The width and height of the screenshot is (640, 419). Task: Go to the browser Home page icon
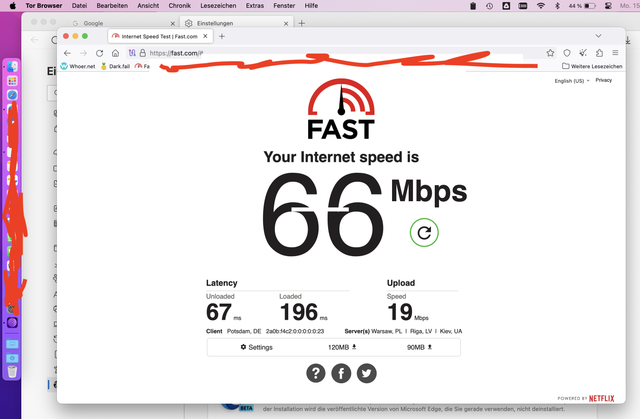[x=116, y=53]
